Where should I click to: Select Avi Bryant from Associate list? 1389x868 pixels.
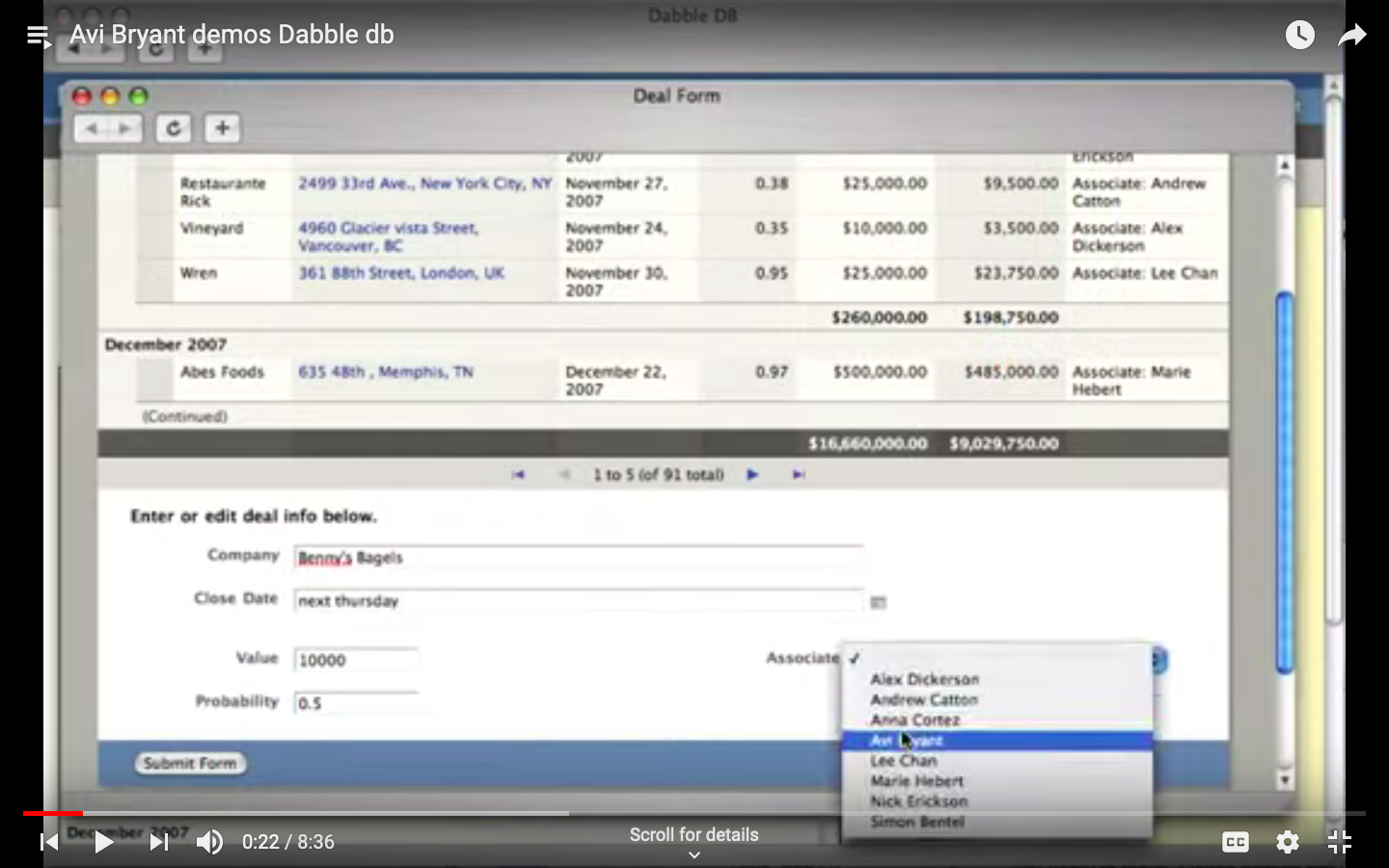pyautogui.click(x=996, y=741)
